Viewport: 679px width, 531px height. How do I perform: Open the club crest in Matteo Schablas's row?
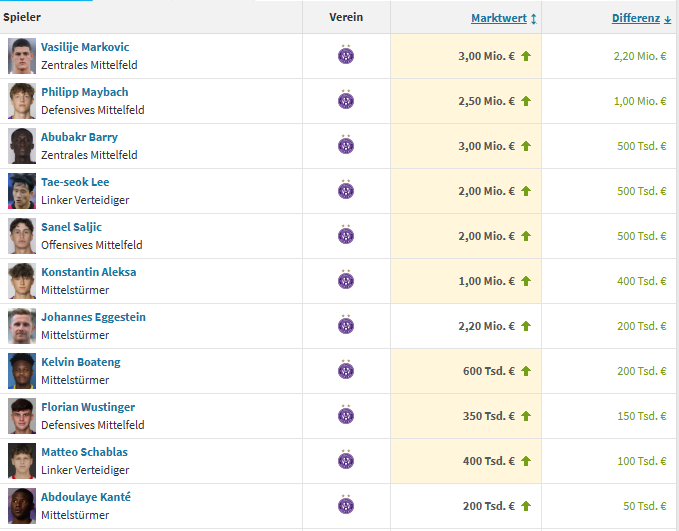coord(346,460)
